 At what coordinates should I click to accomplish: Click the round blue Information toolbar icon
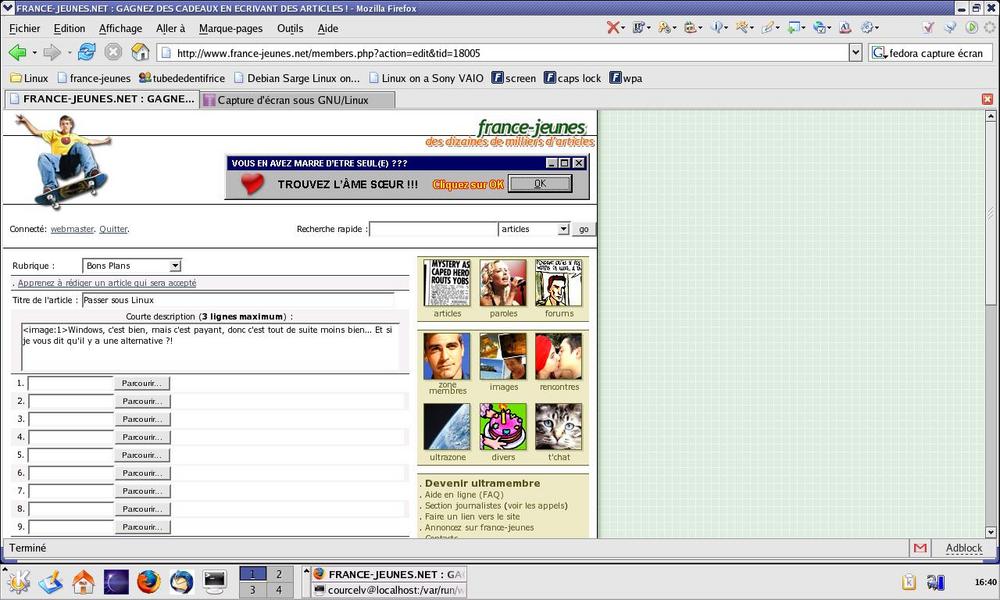pos(717,27)
